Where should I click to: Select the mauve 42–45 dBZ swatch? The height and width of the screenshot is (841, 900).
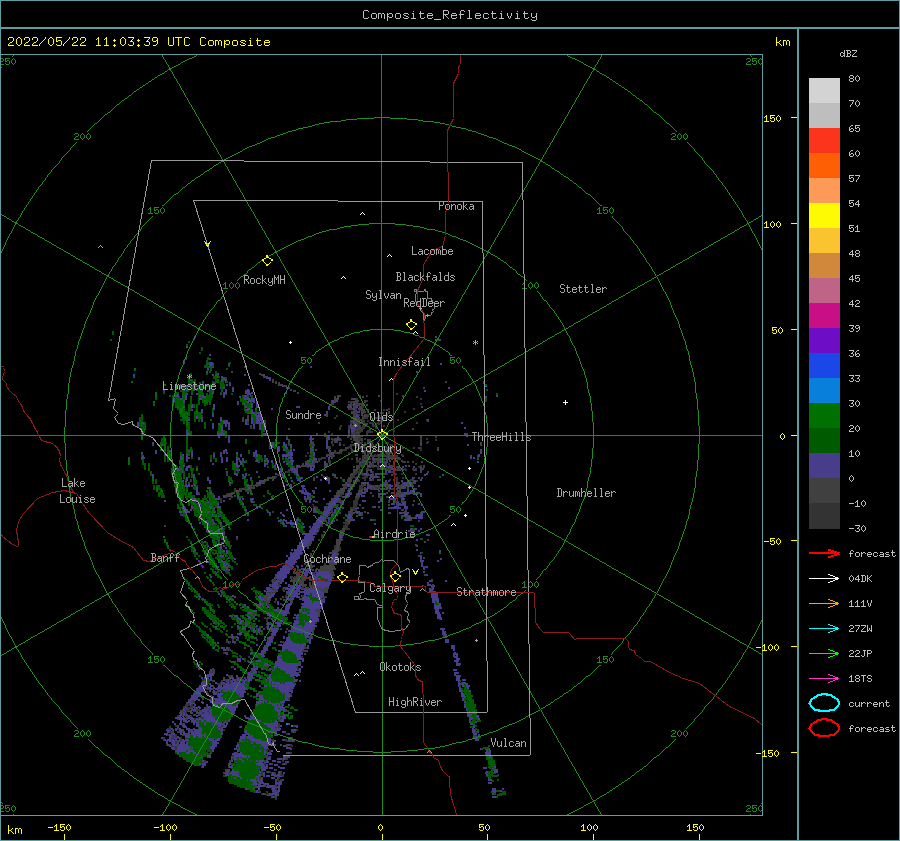tap(824, 291)
